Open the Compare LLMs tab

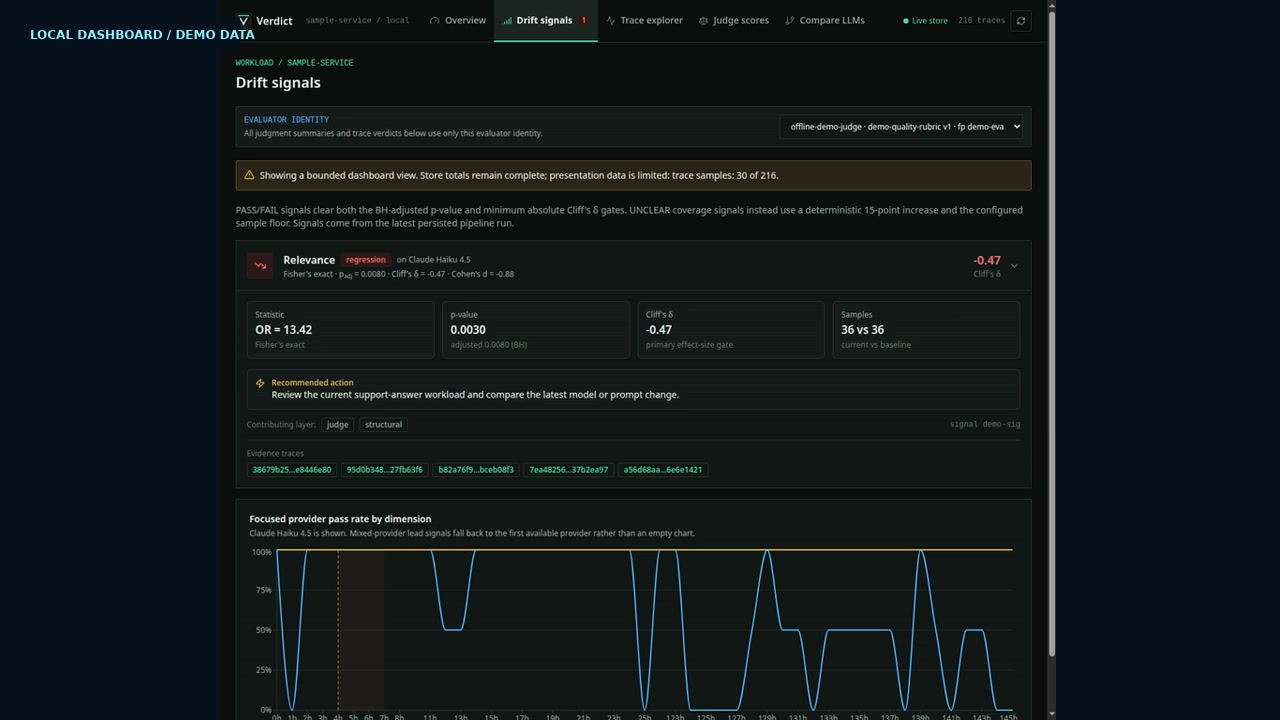(x=825, y=20)
